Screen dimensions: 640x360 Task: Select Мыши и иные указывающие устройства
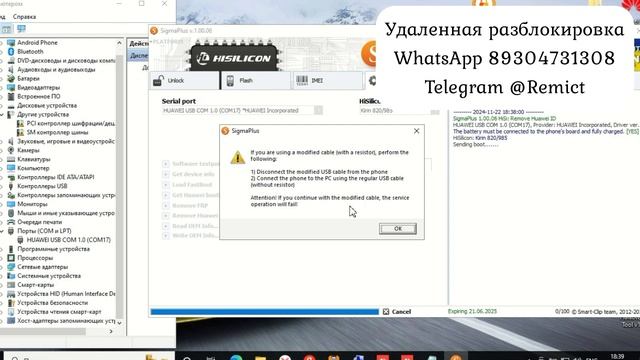coord(66,213)
